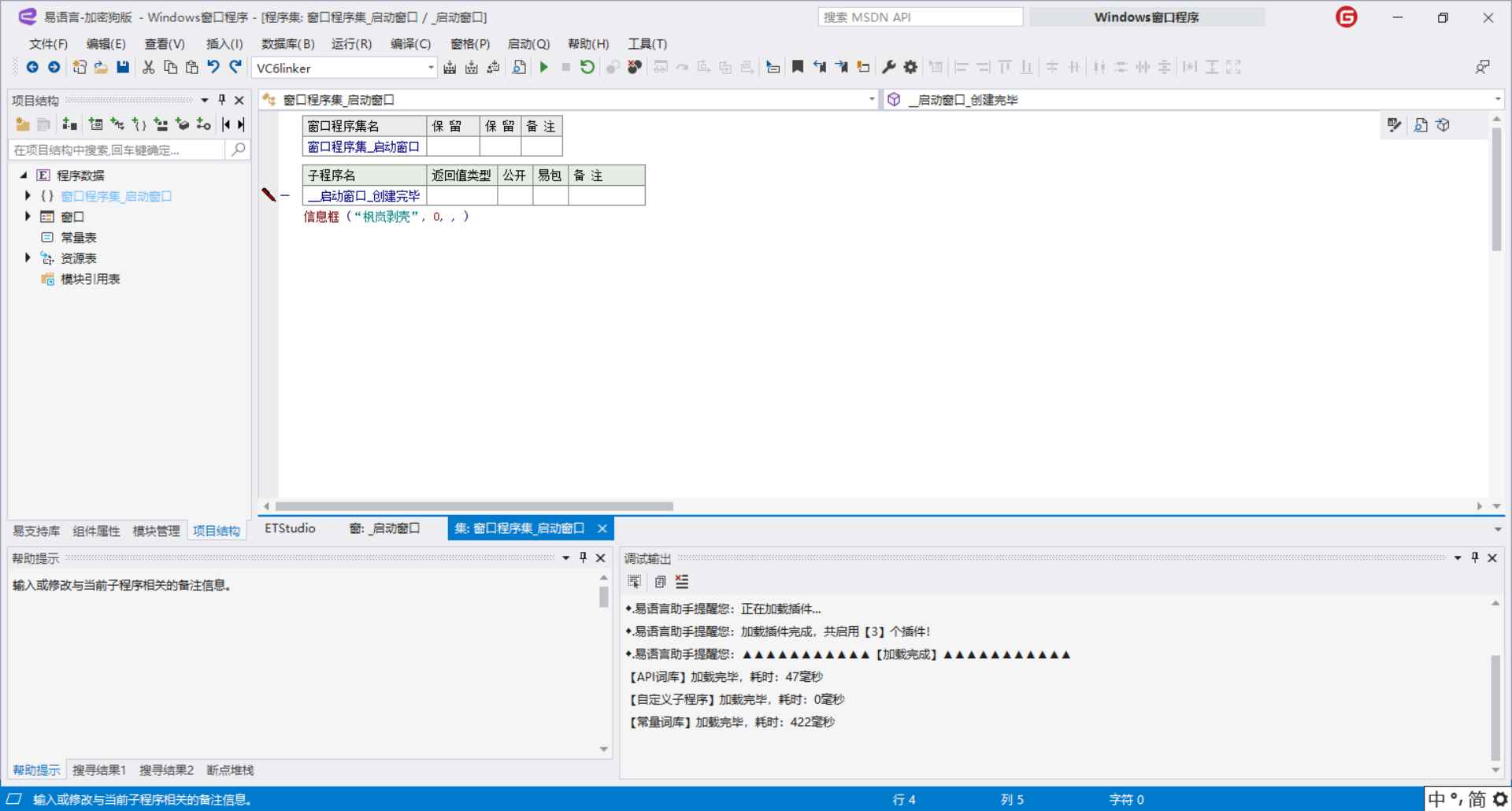The height and width of the screenshot is (811, 1512).
Task: Toggle pin on 调试输出 panel
Action: [x=1475, y=557]
